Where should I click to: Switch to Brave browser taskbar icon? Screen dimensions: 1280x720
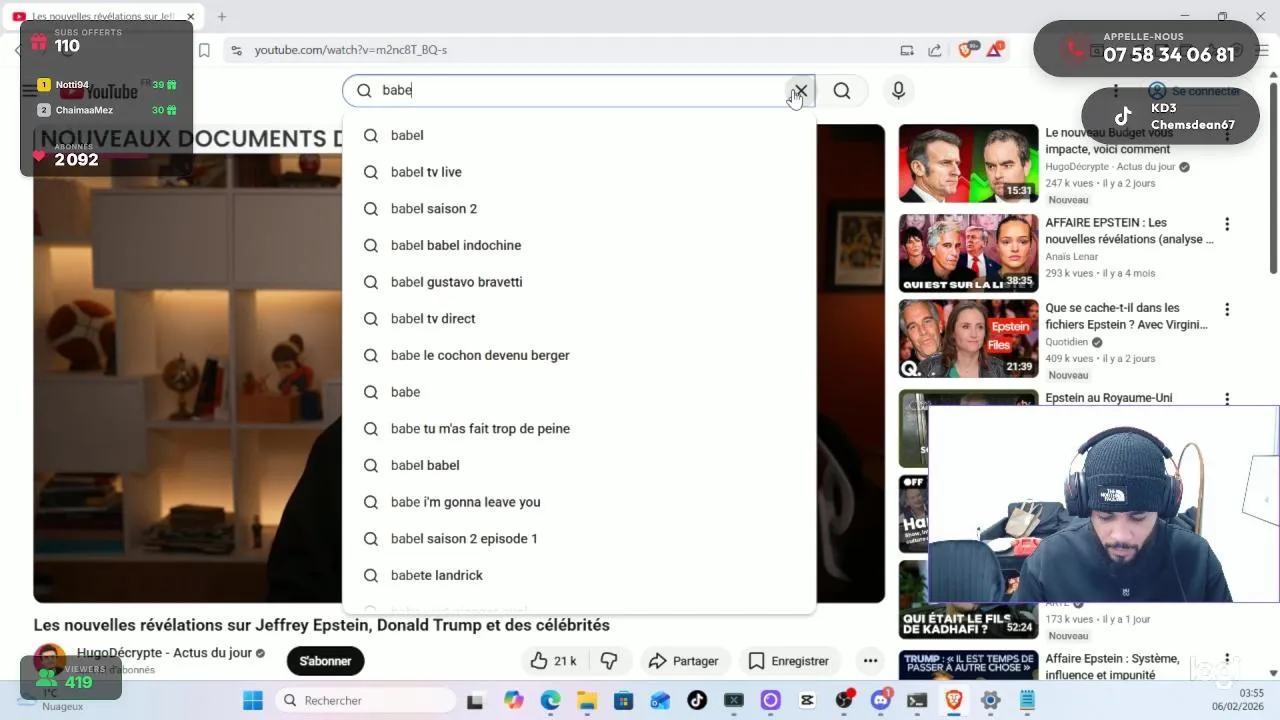tap(954, 701)
